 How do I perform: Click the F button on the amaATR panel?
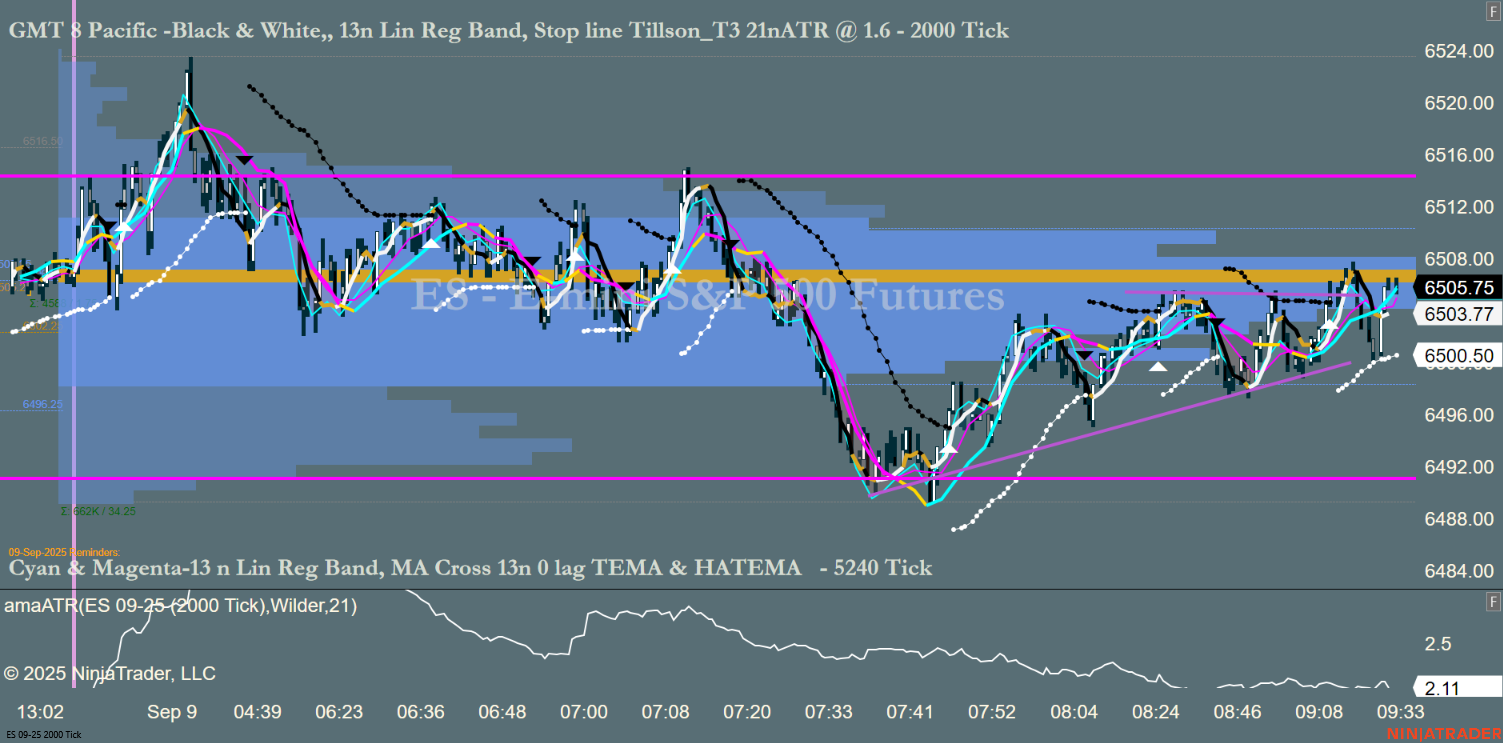pyautogui.click(x=1494, y=601)
